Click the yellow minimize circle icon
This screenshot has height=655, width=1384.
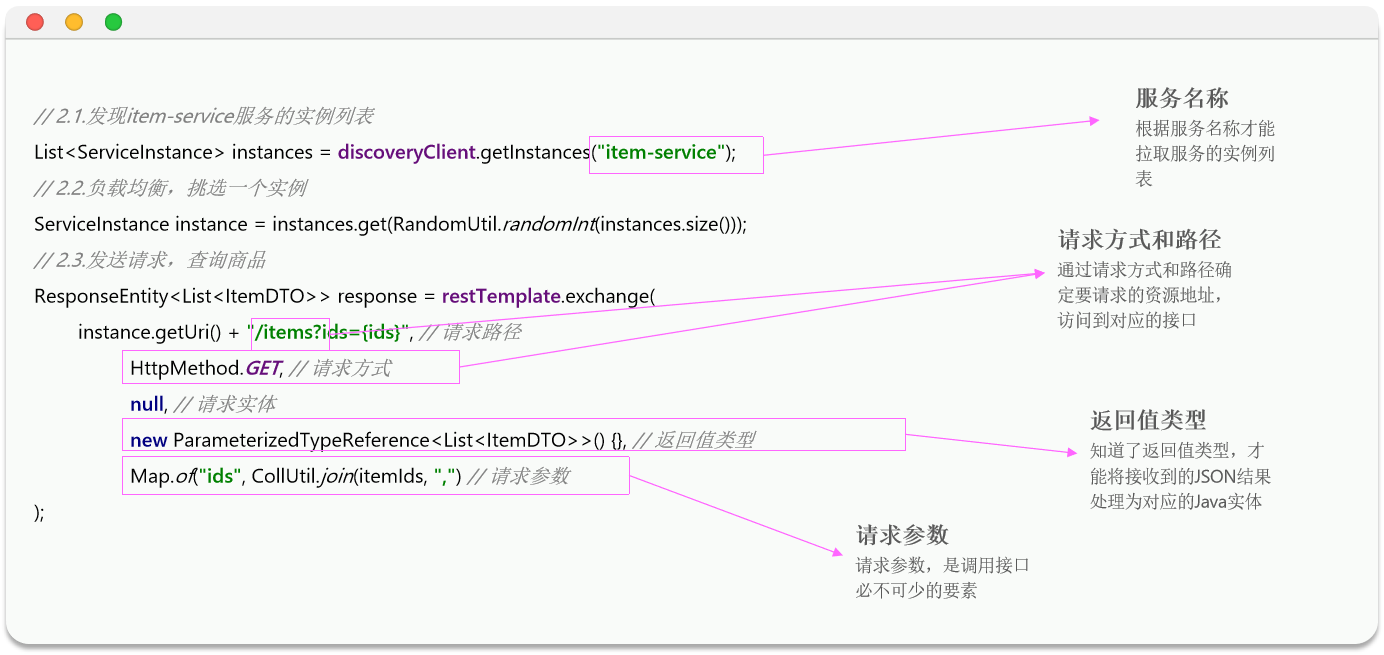(73, 20)
